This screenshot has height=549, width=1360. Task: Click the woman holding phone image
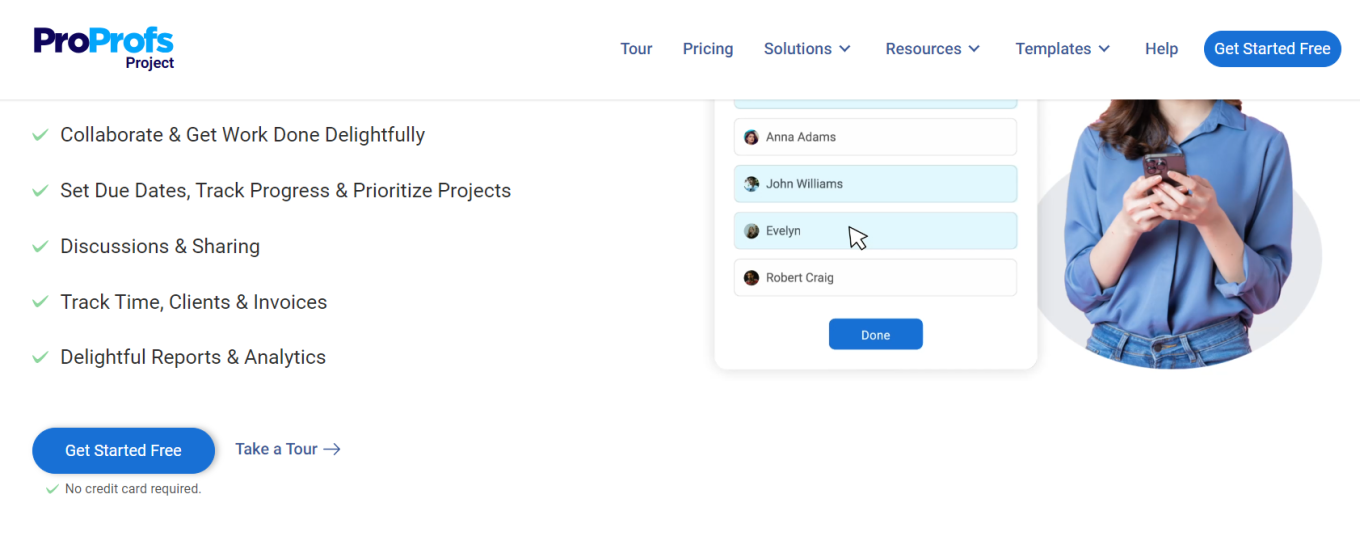1178,233
